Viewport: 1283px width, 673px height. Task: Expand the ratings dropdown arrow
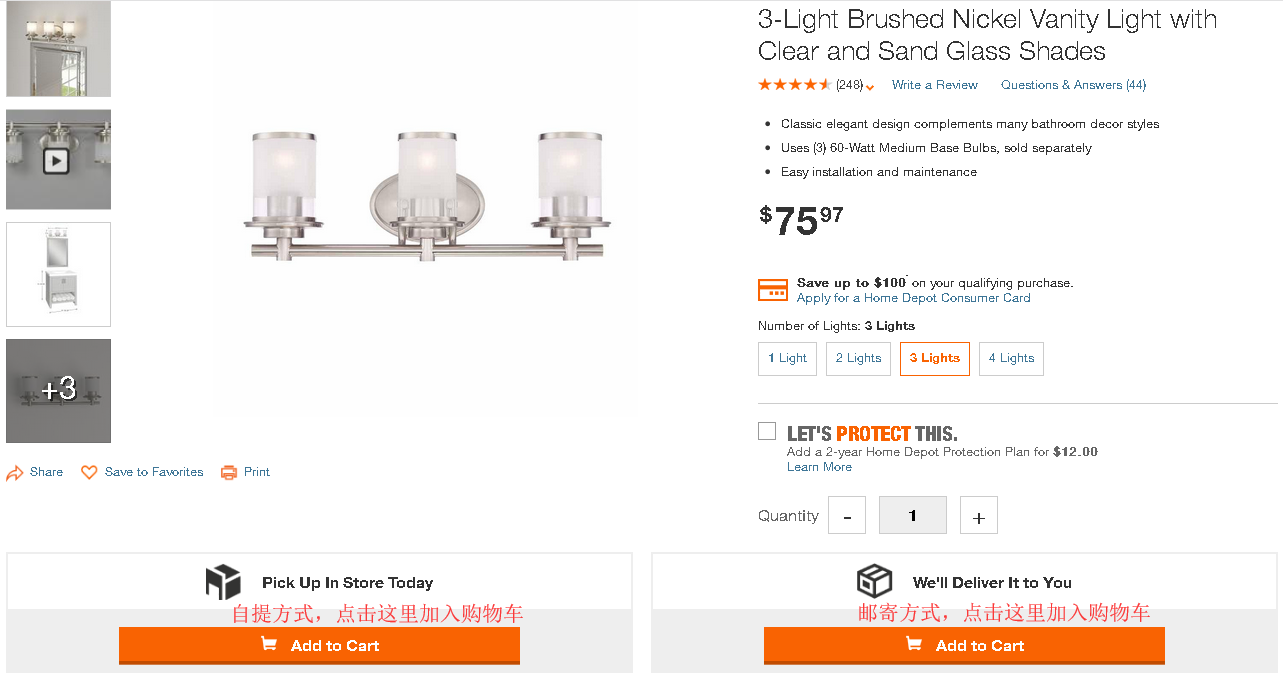(x=870, y=87)
